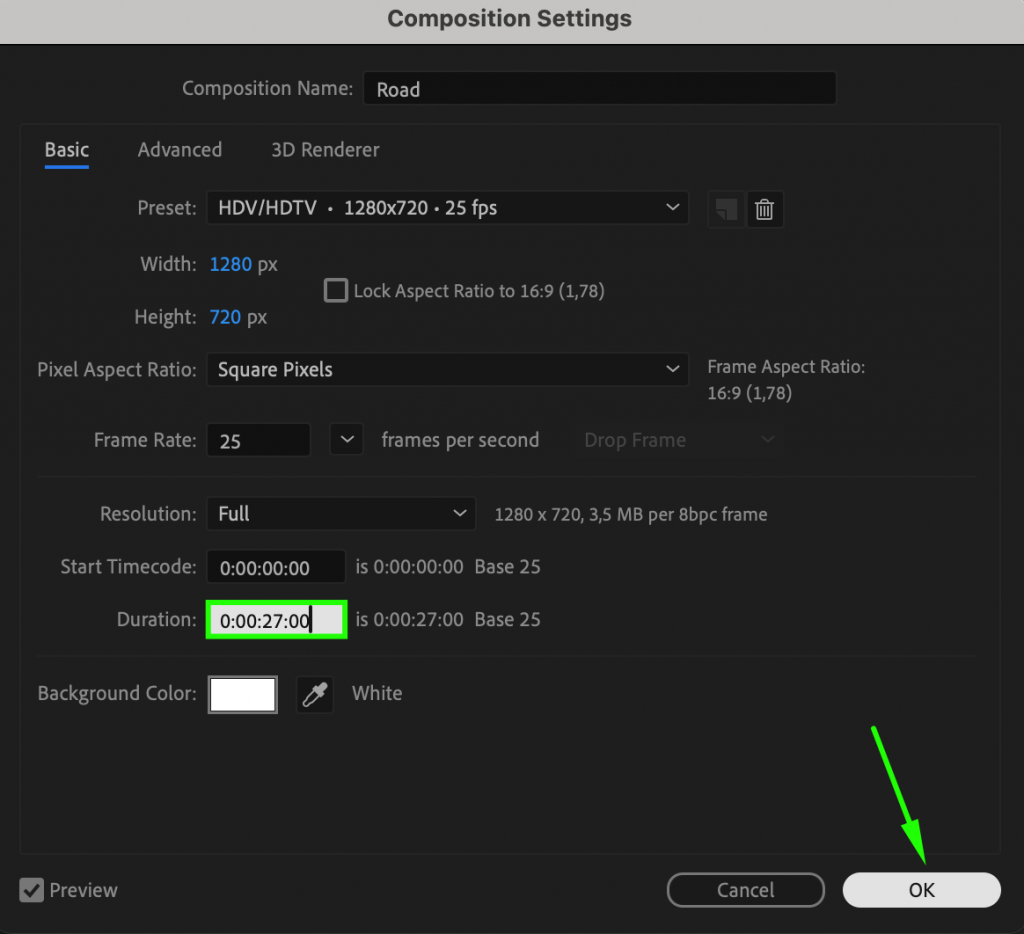This screenshot has height=934, width=1024.
Task: Open the white Background Color swatch
Action: (x=242, y=694)
